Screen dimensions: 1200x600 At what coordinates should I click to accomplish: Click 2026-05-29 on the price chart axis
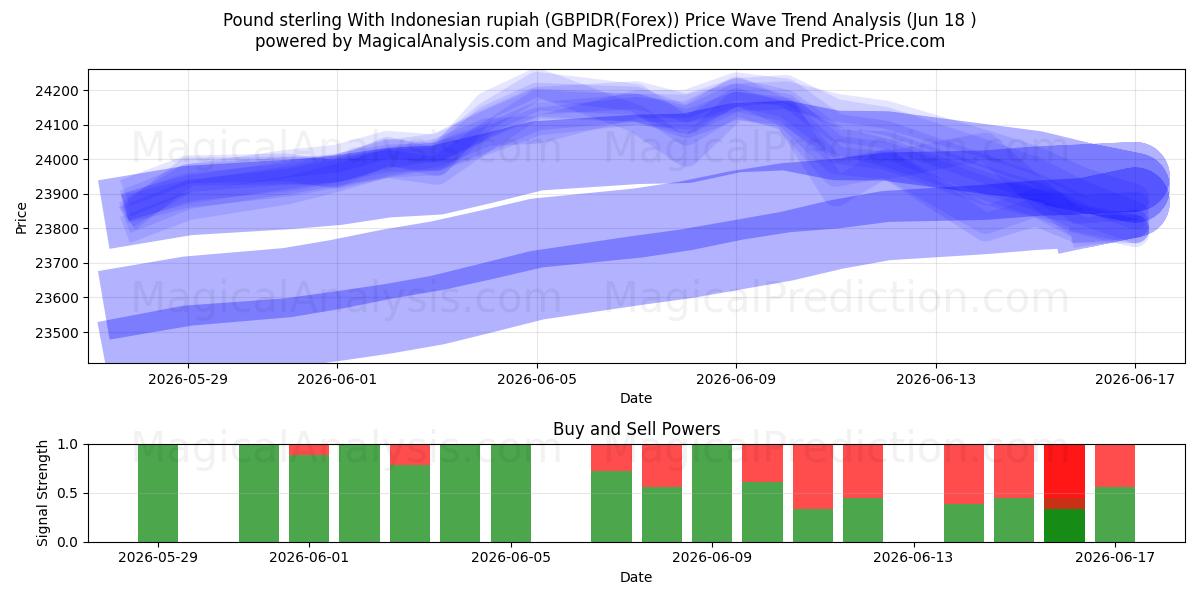point(188,379)
